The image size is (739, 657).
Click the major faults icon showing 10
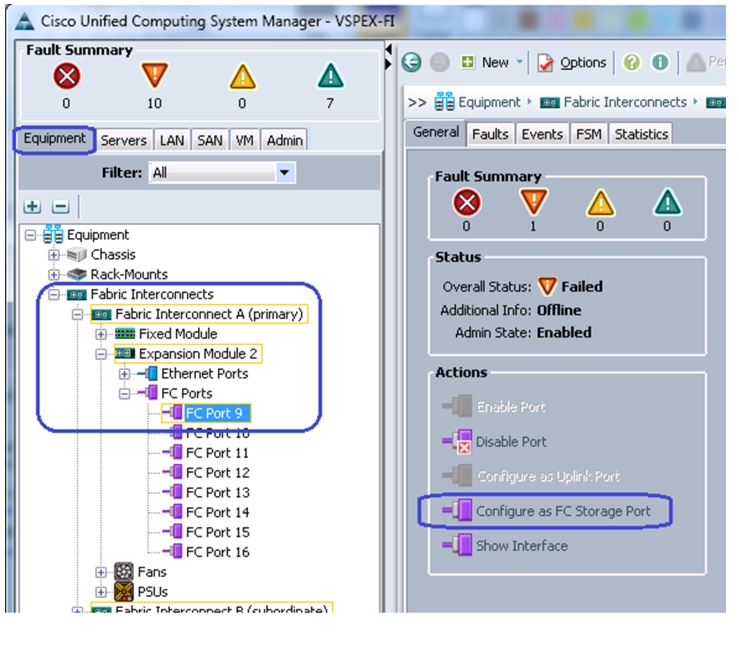click(155, 75)
